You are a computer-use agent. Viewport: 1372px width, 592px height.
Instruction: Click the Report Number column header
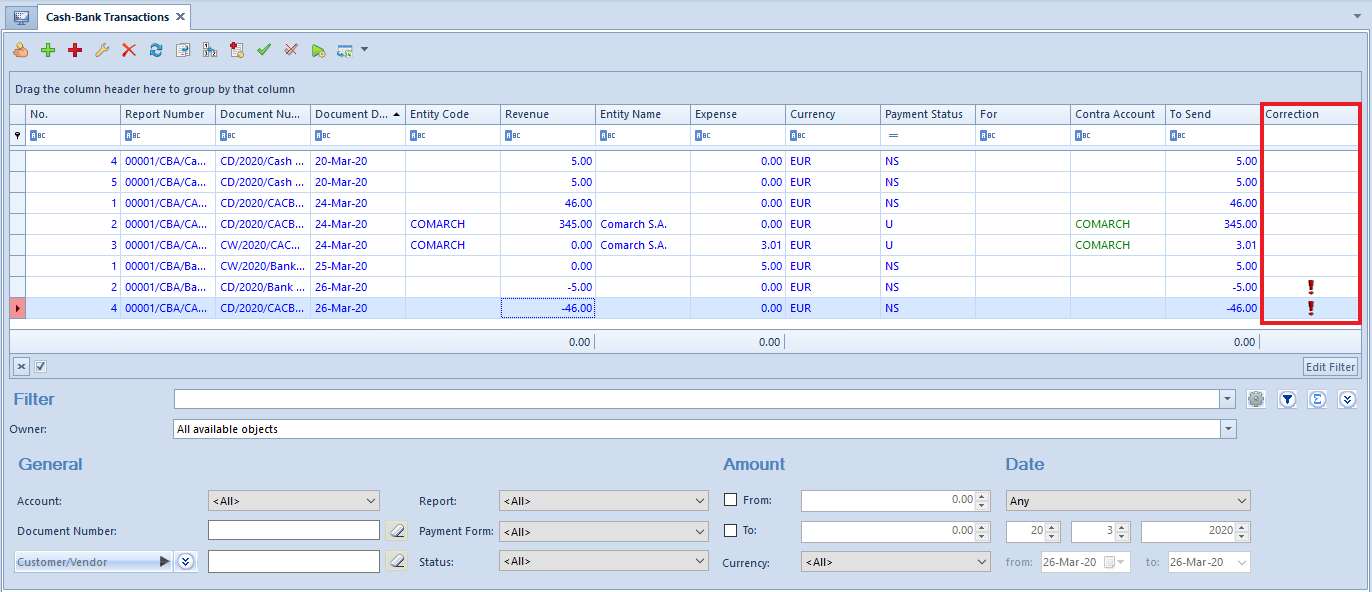pos(168,114)
